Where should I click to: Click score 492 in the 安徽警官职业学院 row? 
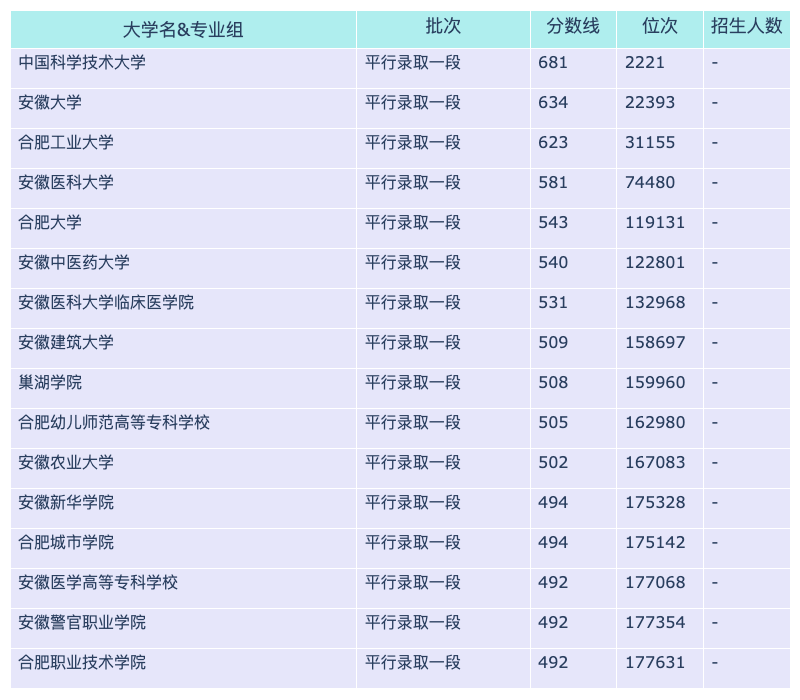[553, 622]
